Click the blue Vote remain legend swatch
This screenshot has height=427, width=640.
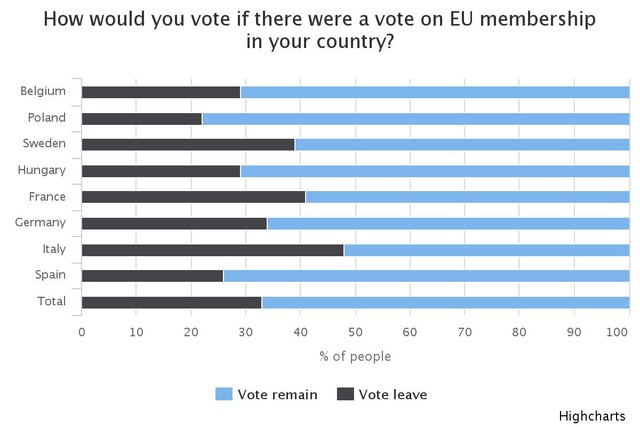[x=223, y=394]
